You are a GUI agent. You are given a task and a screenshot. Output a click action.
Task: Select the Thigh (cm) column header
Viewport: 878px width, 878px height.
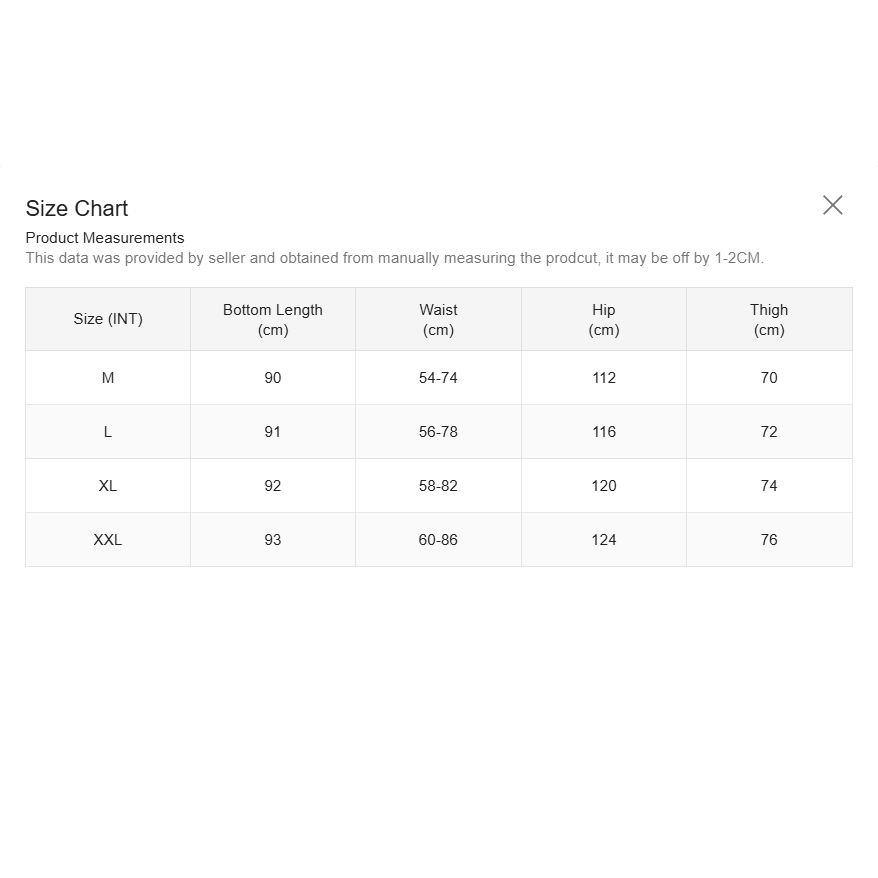click(x=769, y=319)
